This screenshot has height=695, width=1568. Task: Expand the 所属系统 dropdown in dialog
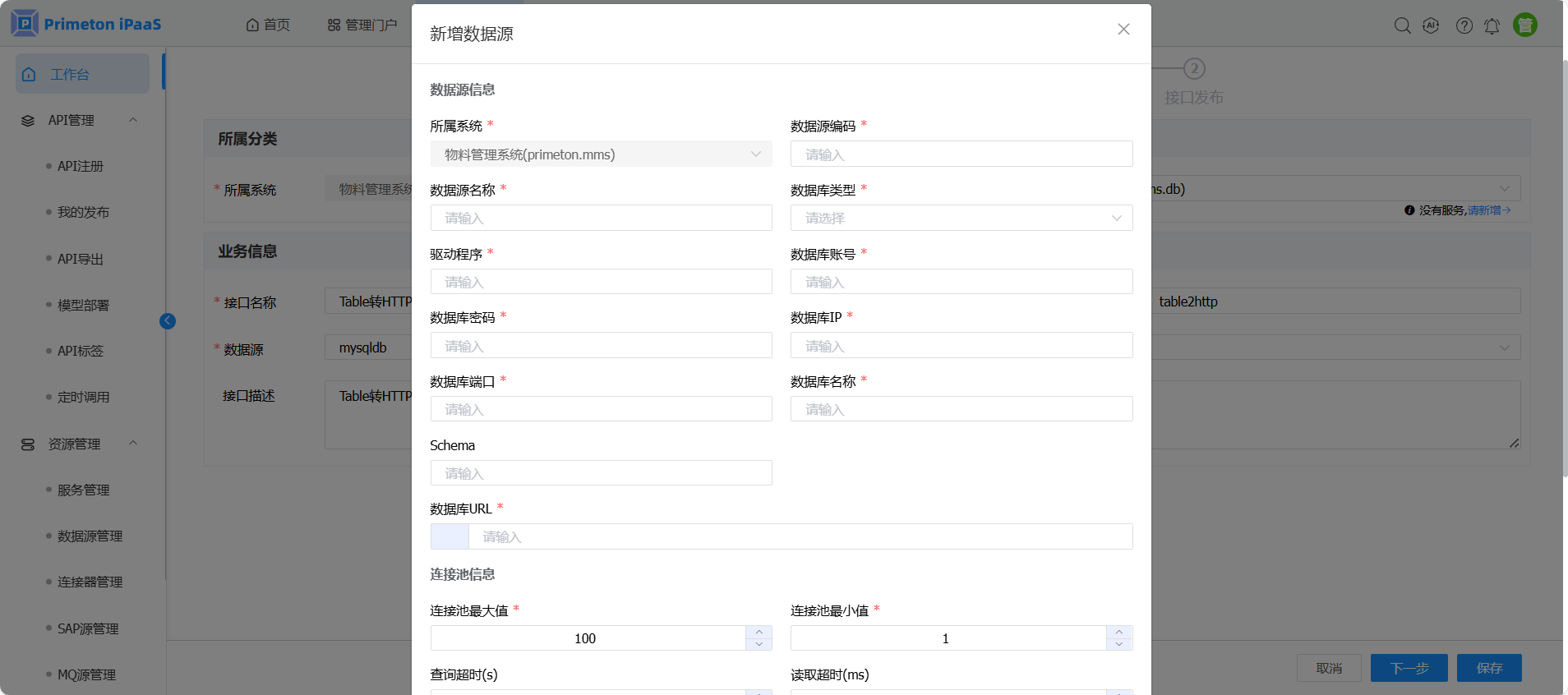601,154
